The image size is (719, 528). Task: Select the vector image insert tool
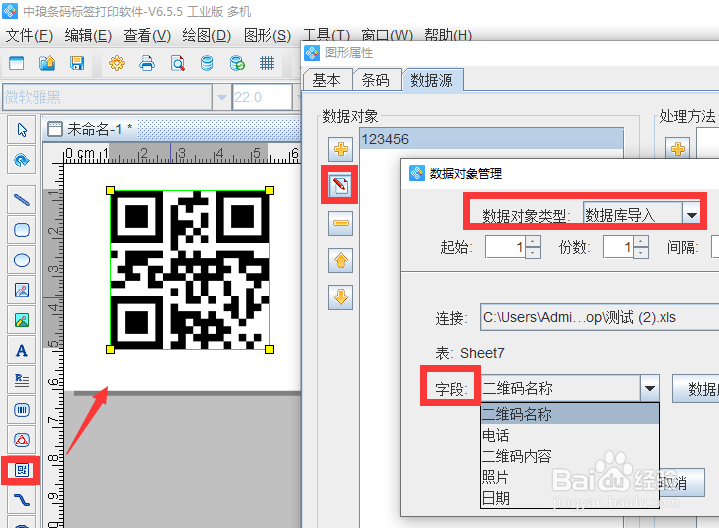[22, 290]
